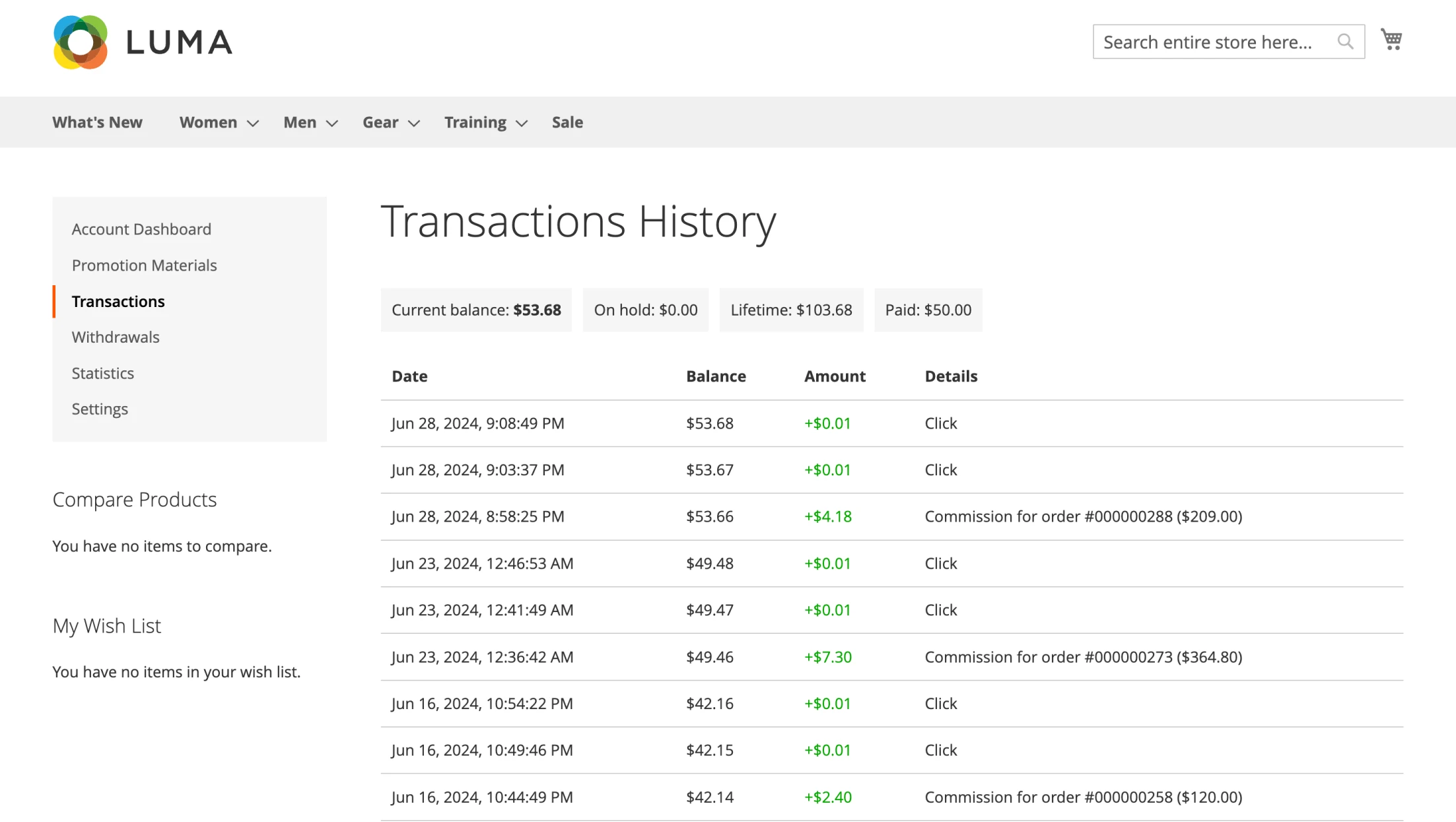Open affiliate Settings page
Viewport: 1456px width, 822px height.
point(100,409)
